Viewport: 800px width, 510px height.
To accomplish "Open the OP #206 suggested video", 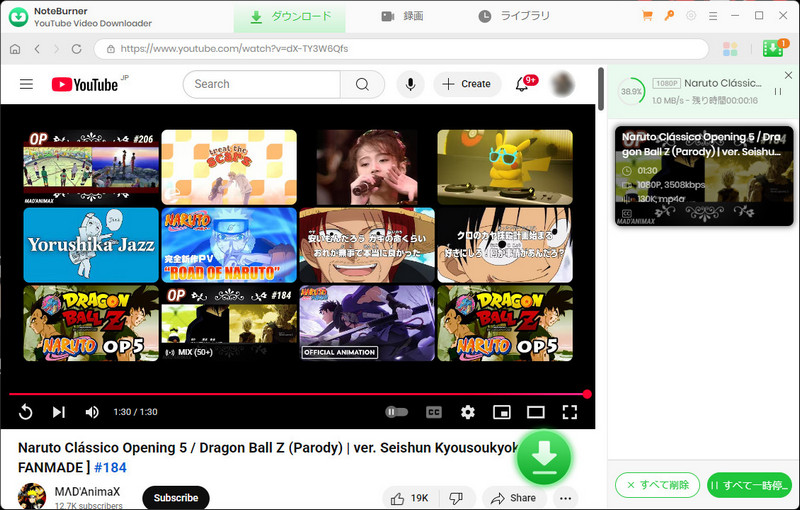I will (x=91, y=167).
